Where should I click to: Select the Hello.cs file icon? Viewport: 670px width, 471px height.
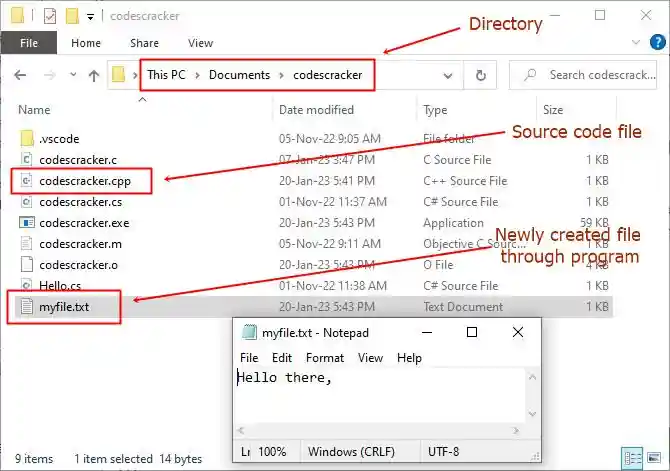pos(26,285)
